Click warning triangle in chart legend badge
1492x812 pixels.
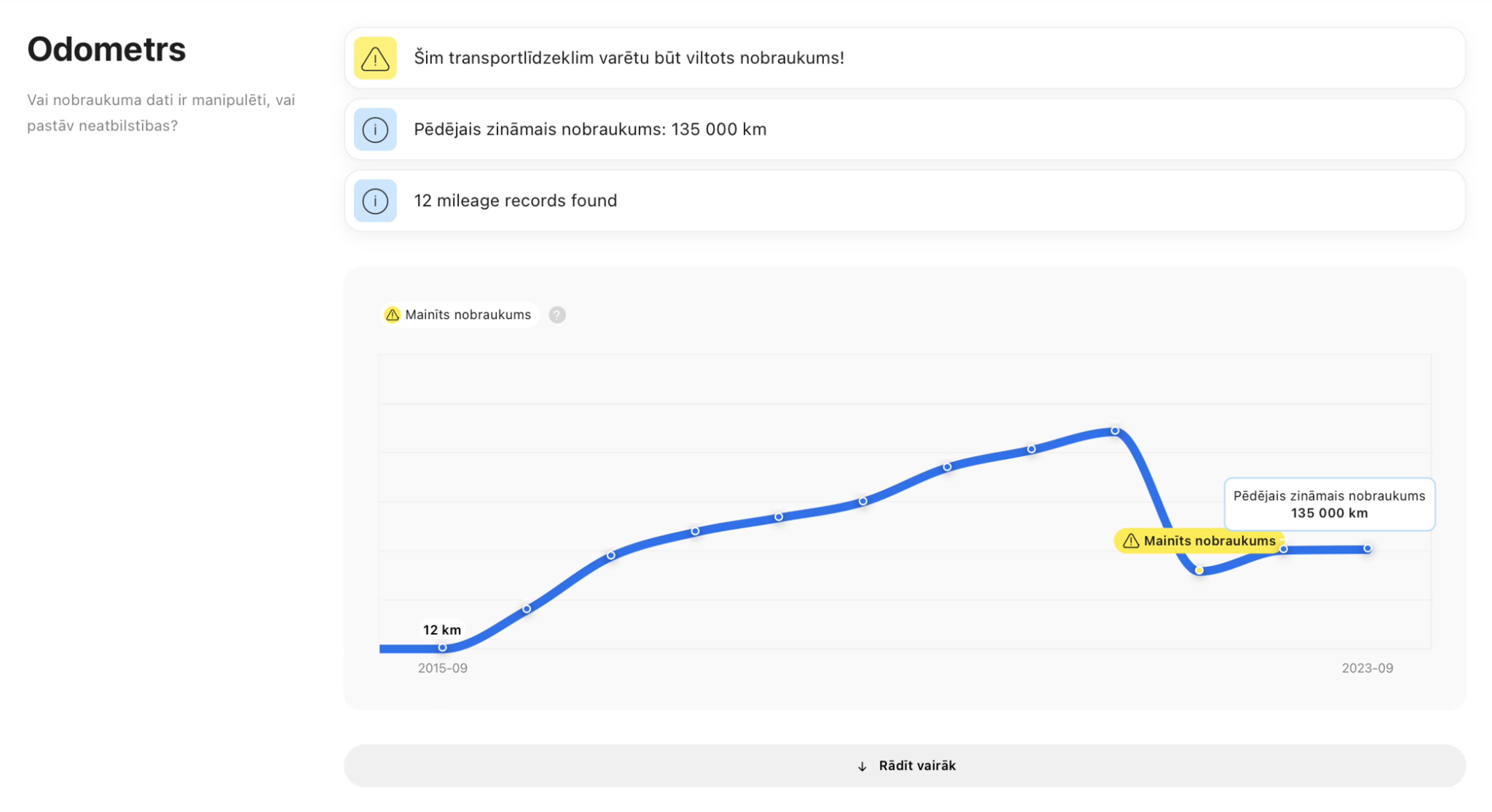click(393, 315)
